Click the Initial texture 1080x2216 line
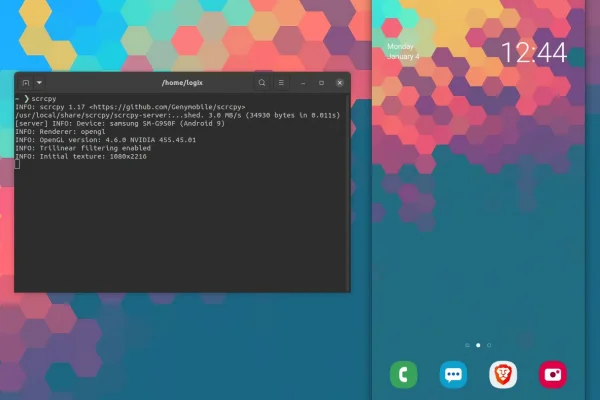 [81, 157]
